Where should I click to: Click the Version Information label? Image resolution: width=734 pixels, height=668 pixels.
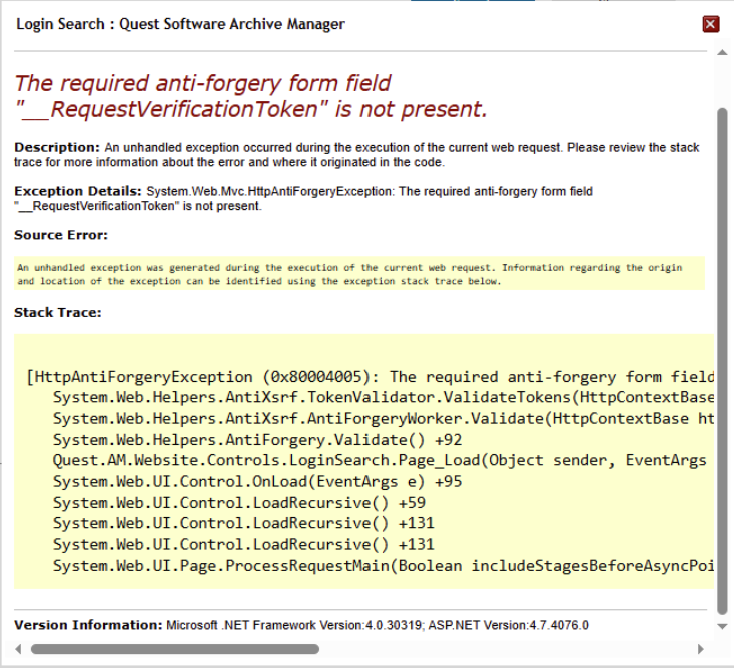pyautogui.click(x=88, y=625)
